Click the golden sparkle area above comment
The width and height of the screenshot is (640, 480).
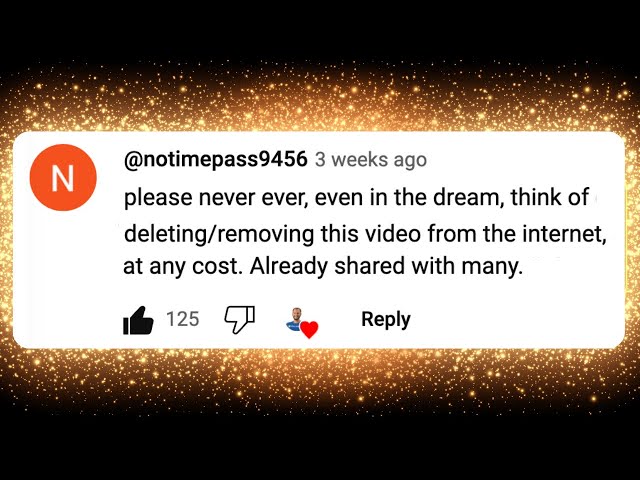tap(320, 100)
